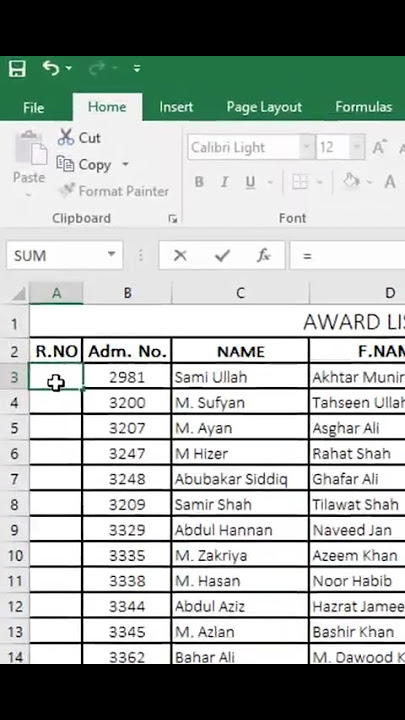Click on cell with 3247
The height and width of the screenshot is (720, 405).
tap(127, 454)
